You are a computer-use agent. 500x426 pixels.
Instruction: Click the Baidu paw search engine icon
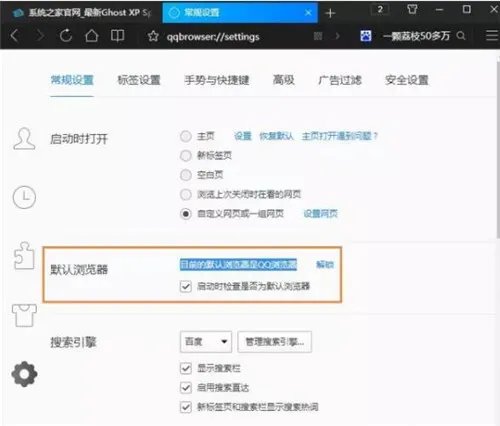point(366,36)
